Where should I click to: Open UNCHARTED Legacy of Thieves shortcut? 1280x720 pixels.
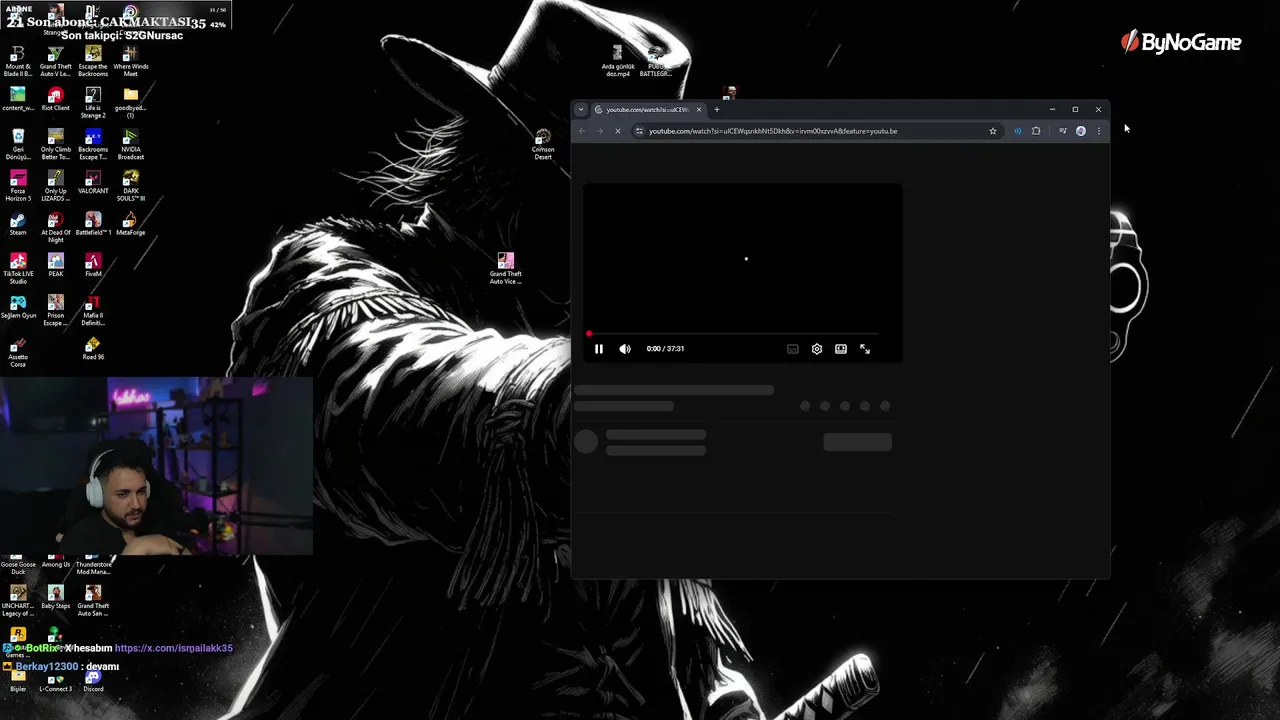[18, 601]
